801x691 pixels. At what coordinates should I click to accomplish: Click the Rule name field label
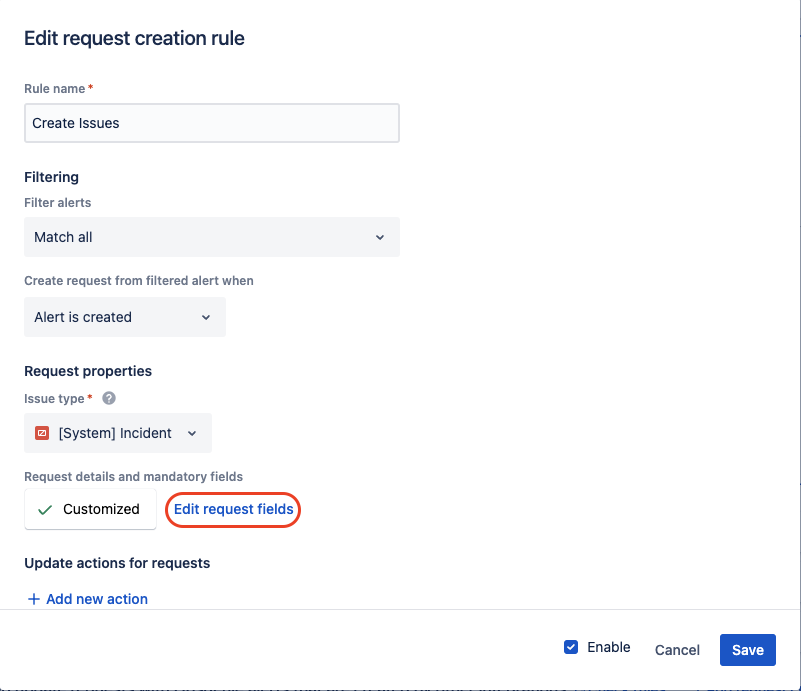click(x=55, y=89)
